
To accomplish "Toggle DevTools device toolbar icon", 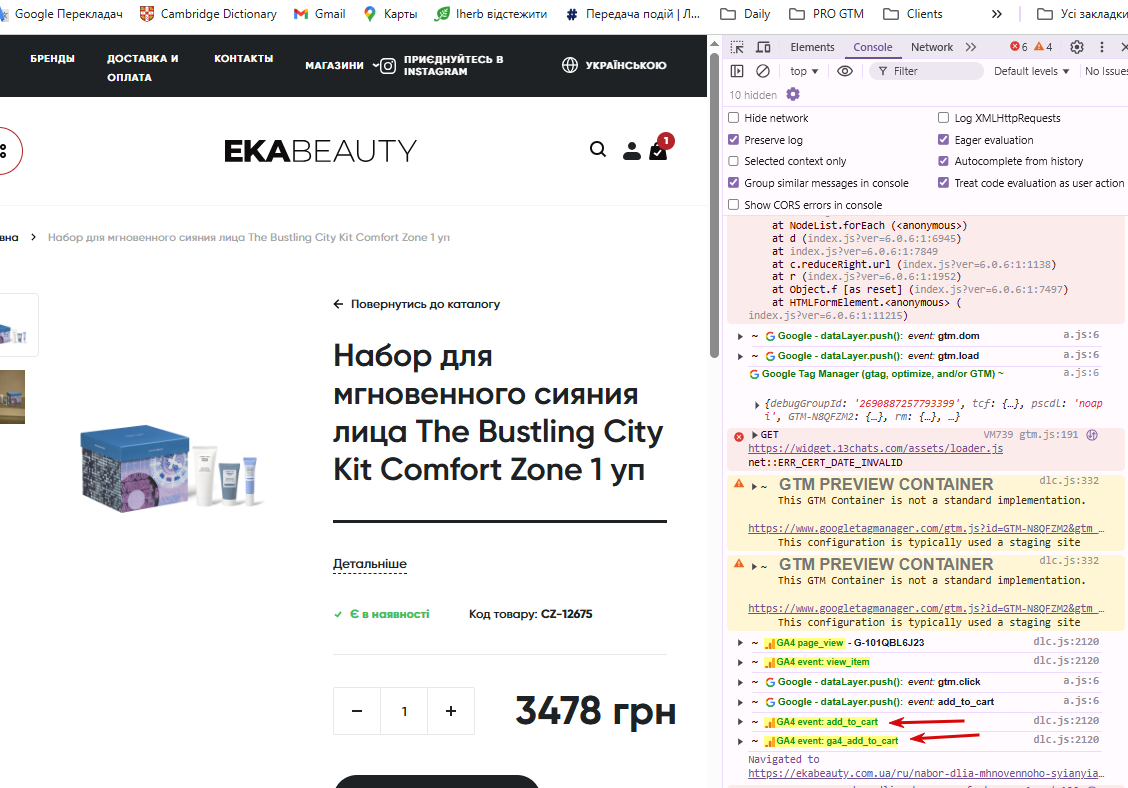I will (763, 47).
